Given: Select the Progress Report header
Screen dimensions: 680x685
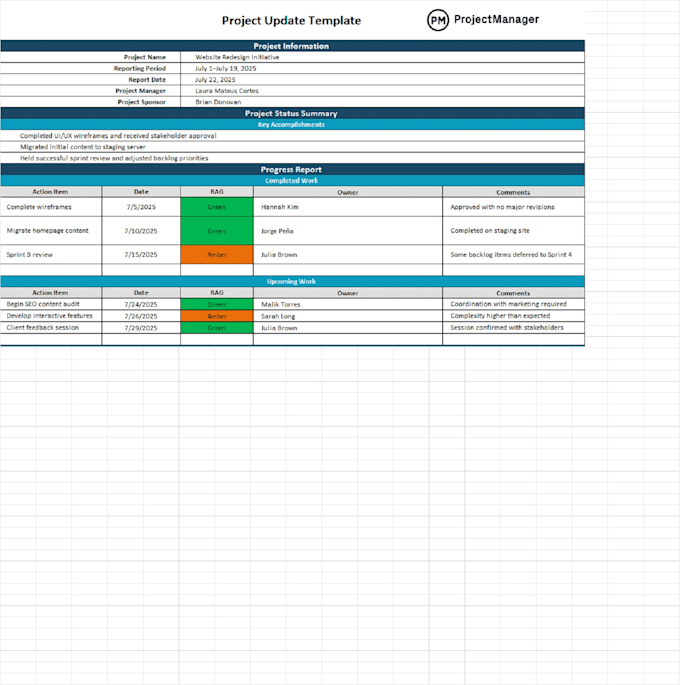Looking at the screenshot, I should coord(293,170).
